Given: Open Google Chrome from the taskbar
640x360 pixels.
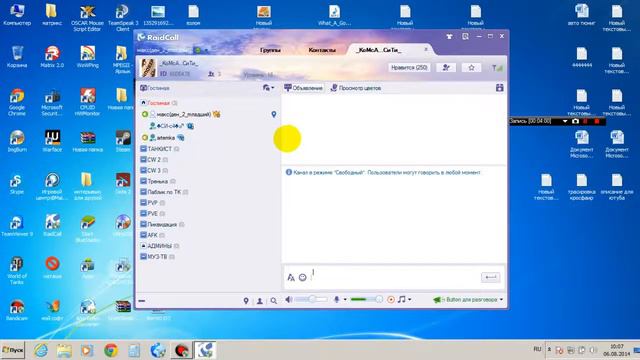Looking at the screenshot, I should pyautogui.click(x=111, y=350).
